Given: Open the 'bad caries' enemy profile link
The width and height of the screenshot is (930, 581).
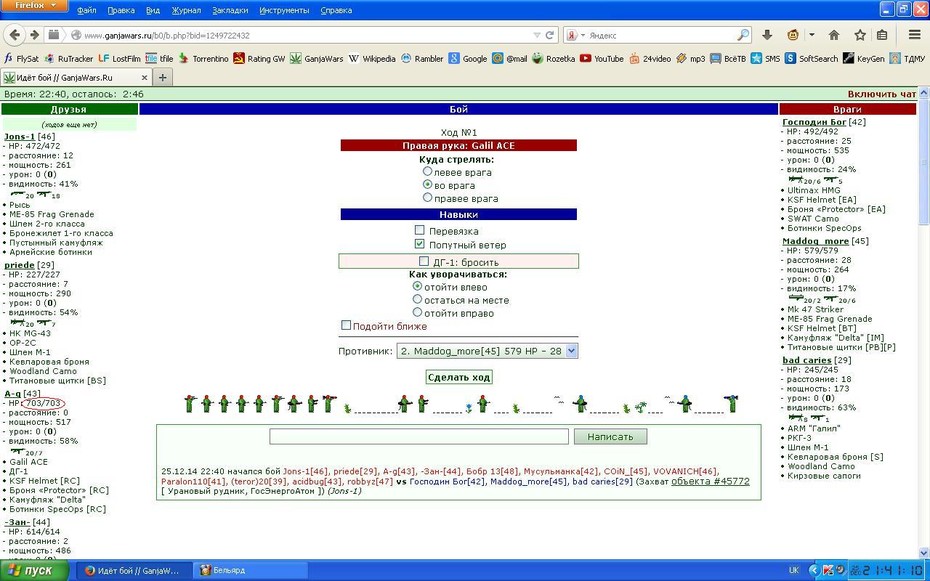Looking at the screenshot, I should click(x=807, y=360).
